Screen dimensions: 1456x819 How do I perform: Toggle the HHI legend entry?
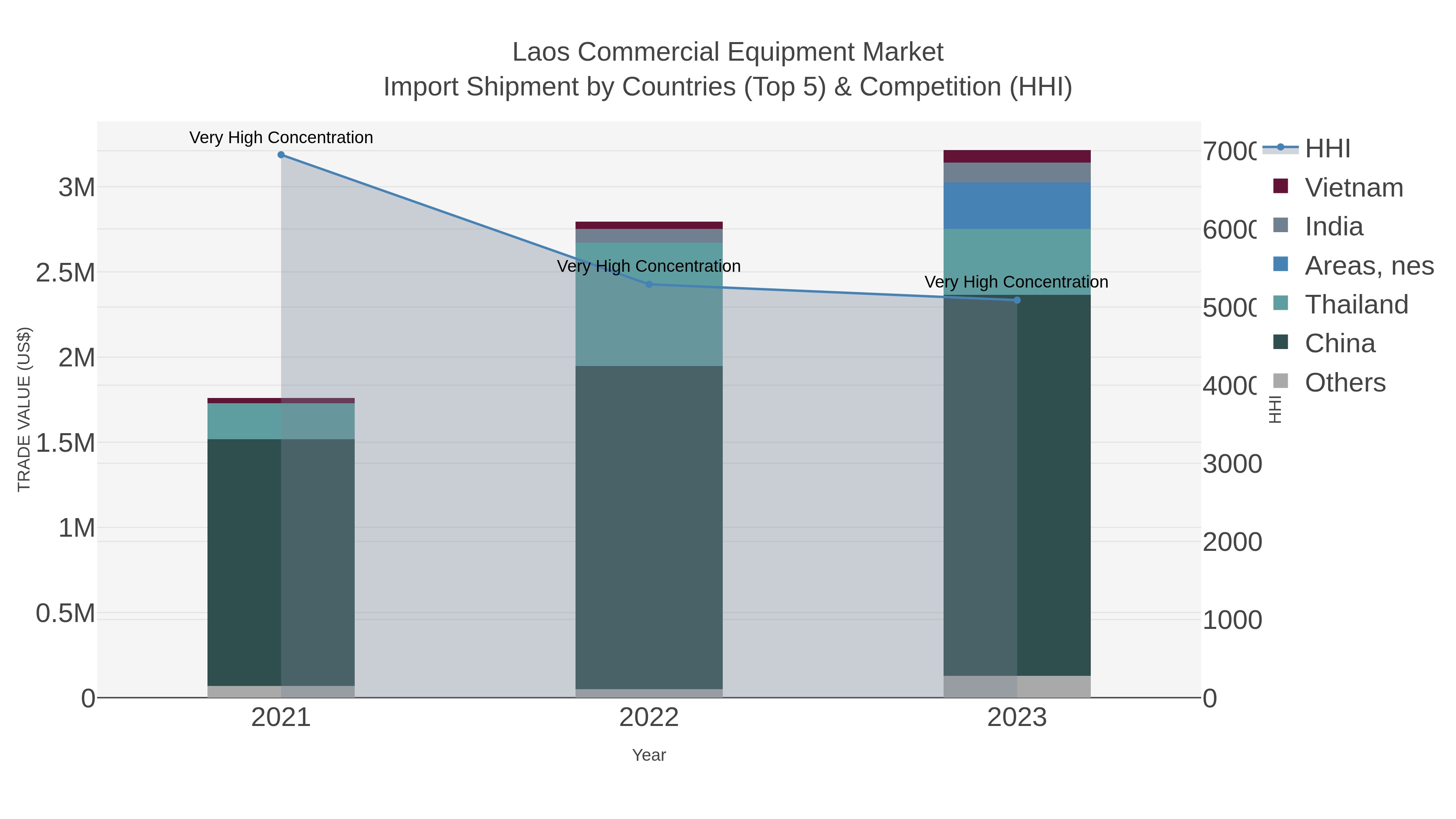1307,149
